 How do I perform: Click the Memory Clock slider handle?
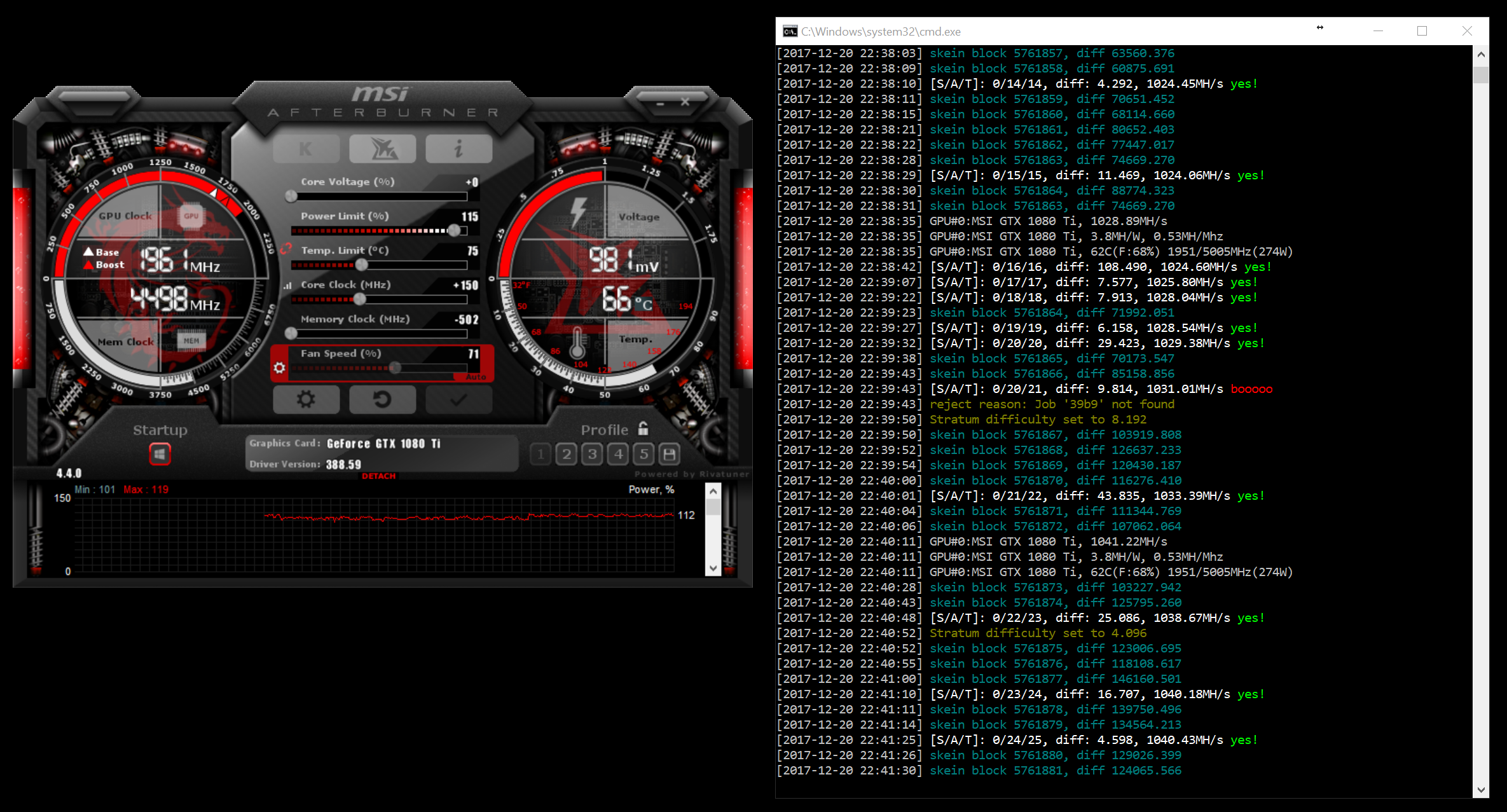(291, 333)
